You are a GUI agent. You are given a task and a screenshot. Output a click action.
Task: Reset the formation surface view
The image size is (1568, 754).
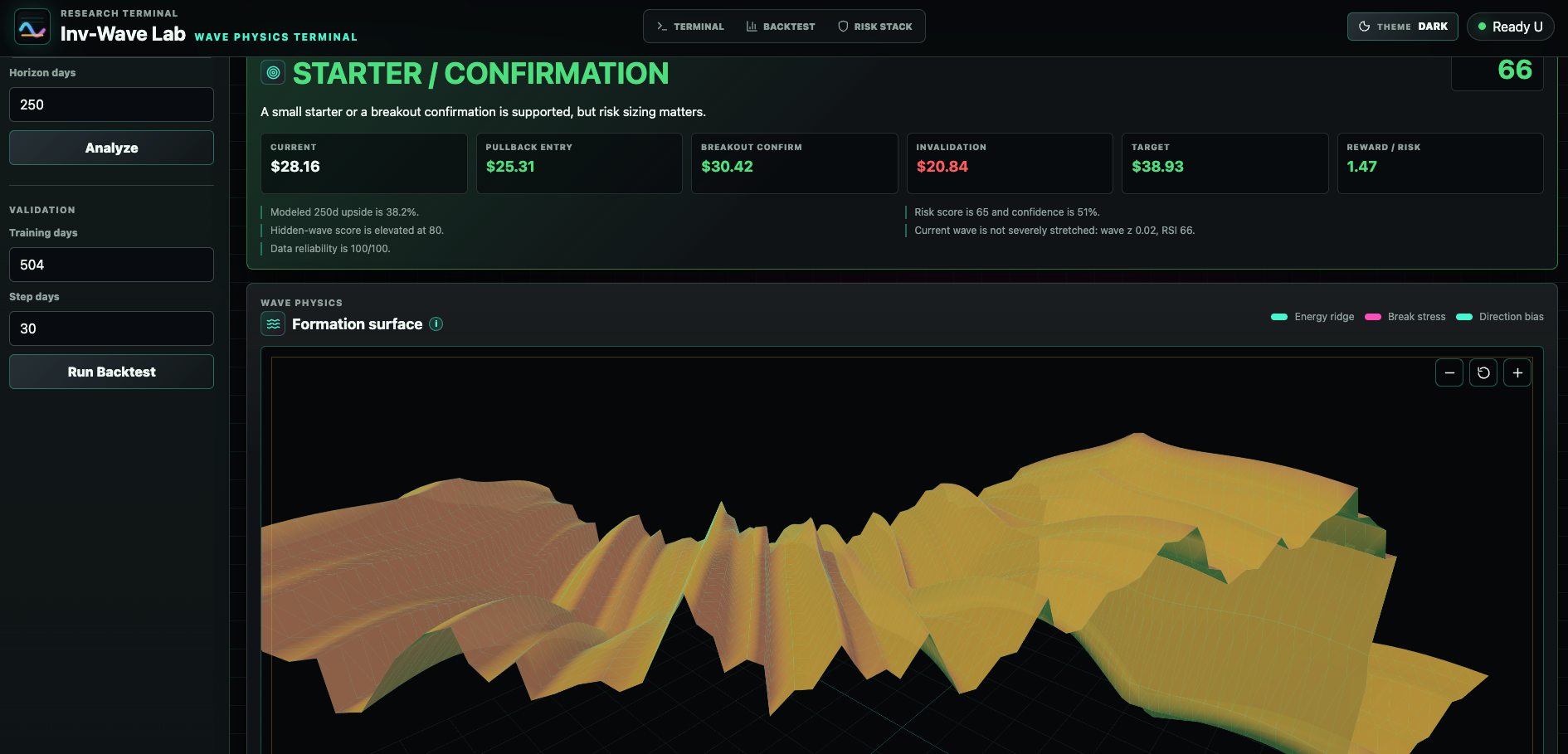pos(1483,372)
